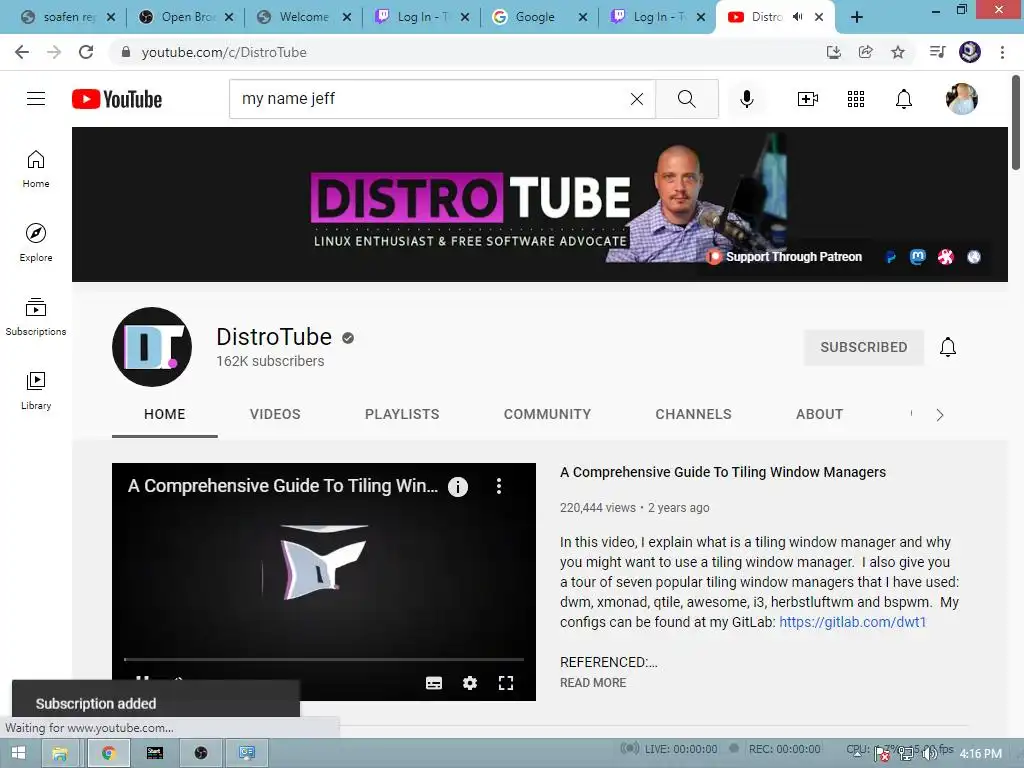Image resolution: width=1024 pixels, height=768 pixels.
Task: Go to Home in the sidebar
Action: click(x=36, y=169)
